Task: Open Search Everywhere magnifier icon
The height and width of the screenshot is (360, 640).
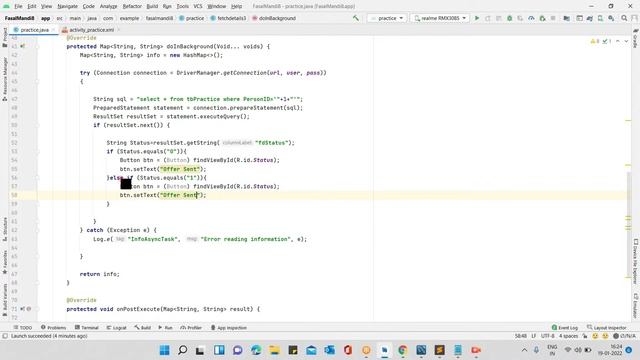Action: click(624, 18)
